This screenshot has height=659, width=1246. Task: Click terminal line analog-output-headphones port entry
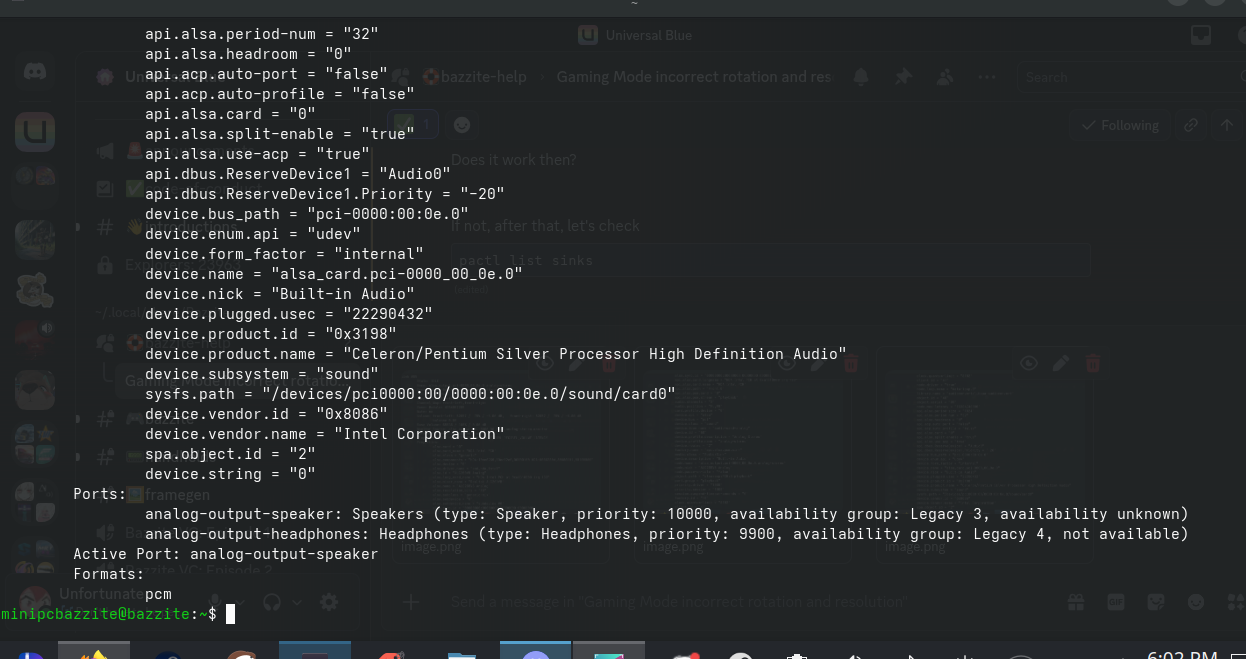point(667,533)
